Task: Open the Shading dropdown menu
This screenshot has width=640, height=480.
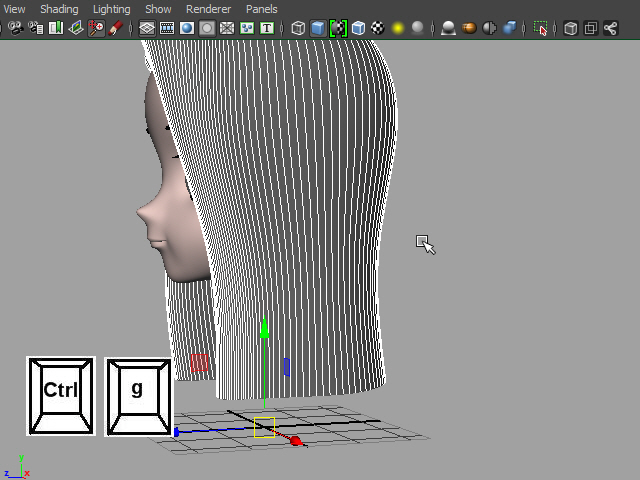Action: coord(59,9)
